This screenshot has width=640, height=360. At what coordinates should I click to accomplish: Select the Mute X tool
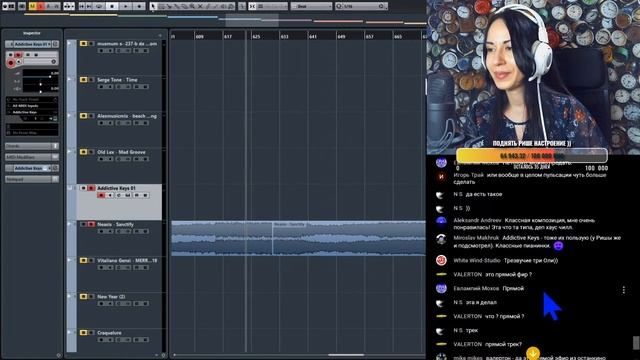pos(200,7)
